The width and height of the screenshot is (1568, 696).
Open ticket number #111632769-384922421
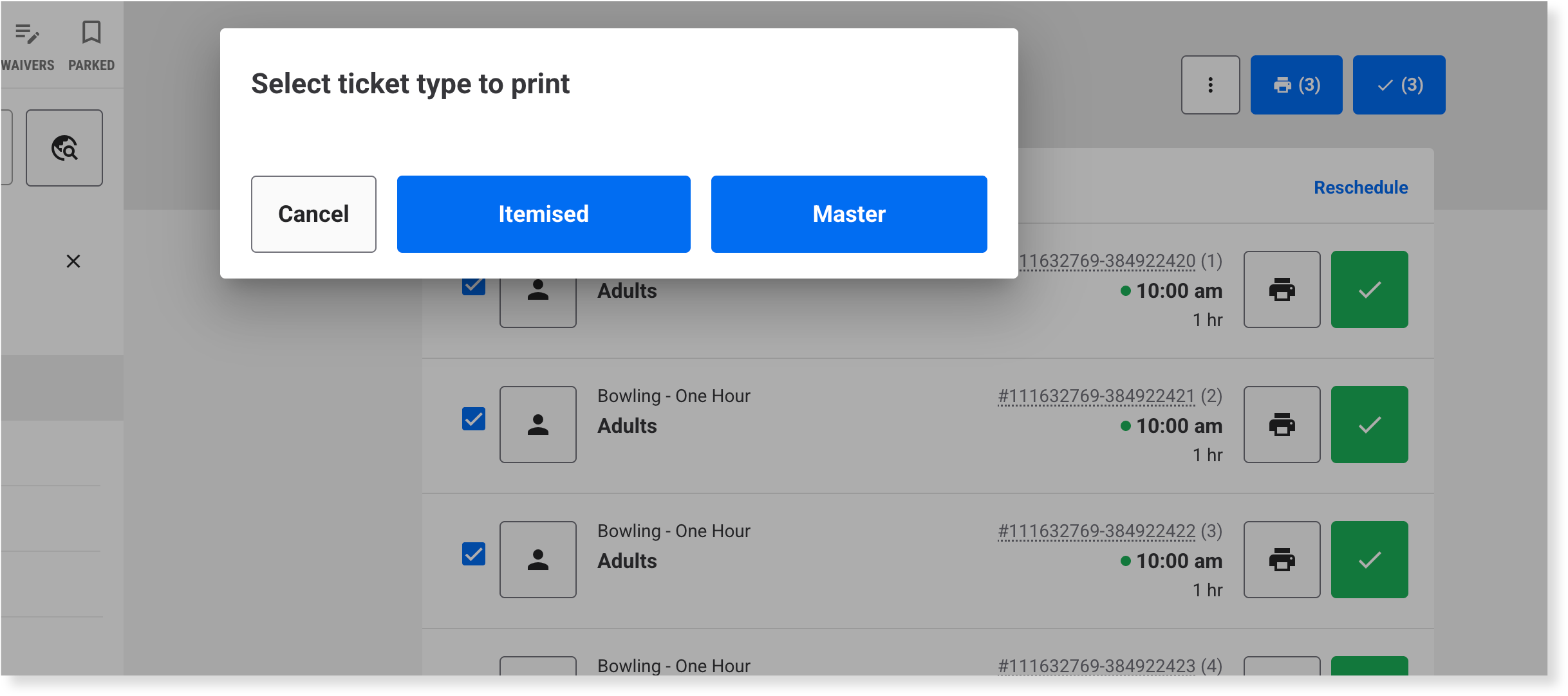pos(1096,396)
